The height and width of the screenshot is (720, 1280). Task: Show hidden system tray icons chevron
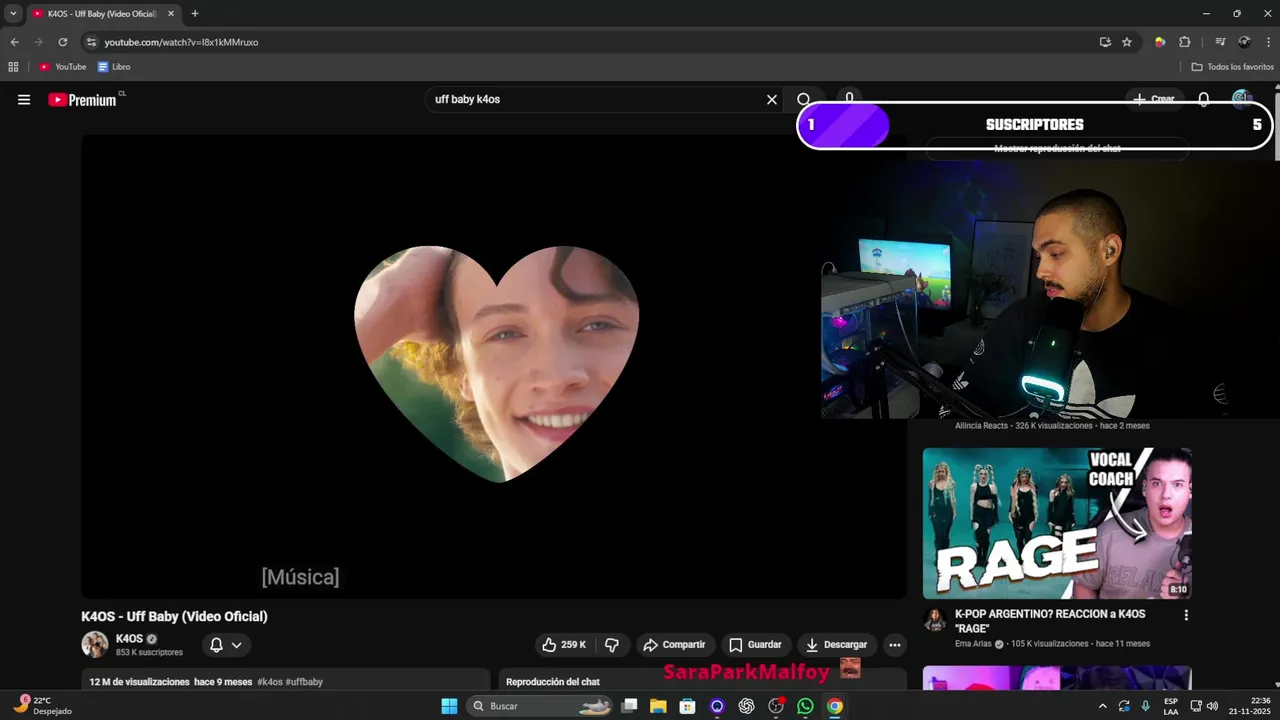(1103, 706)
